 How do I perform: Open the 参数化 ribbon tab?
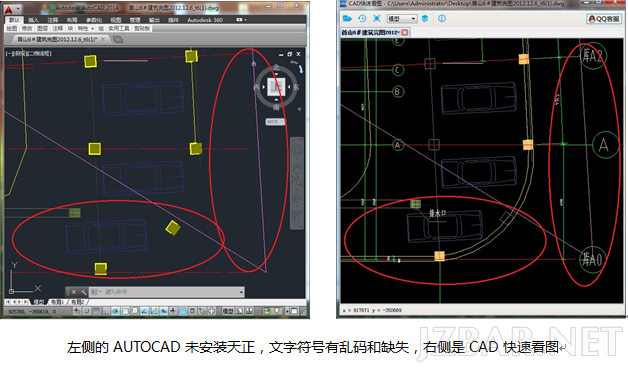[x=94, y=20]
